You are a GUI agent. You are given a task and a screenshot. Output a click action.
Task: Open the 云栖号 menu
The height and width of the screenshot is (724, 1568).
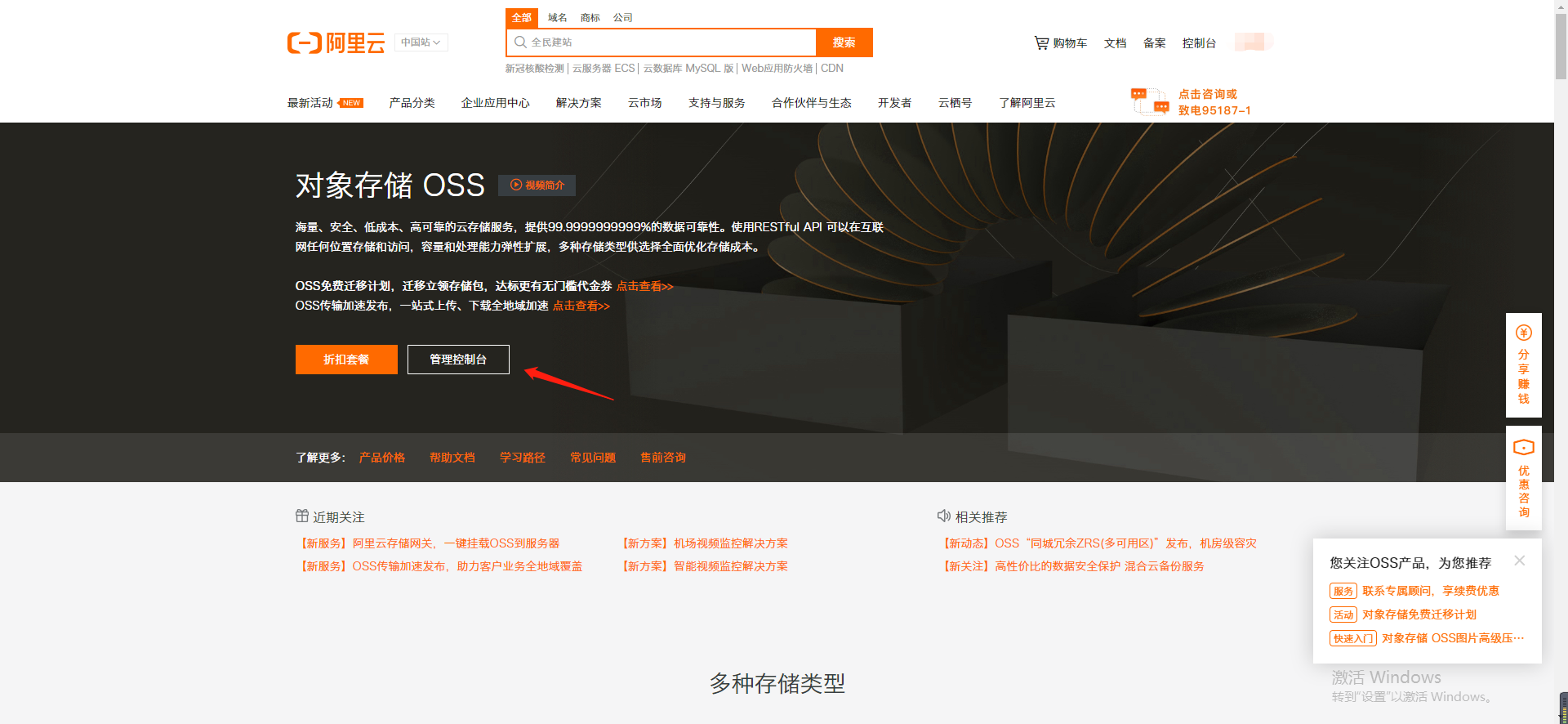955,103
